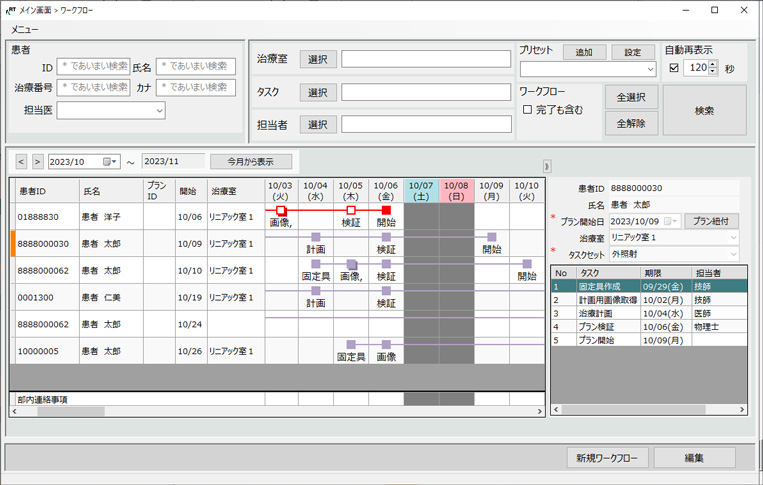763x485 pixels.
Task: Select task row プラン検証
Action: click(x=649, y=326)
